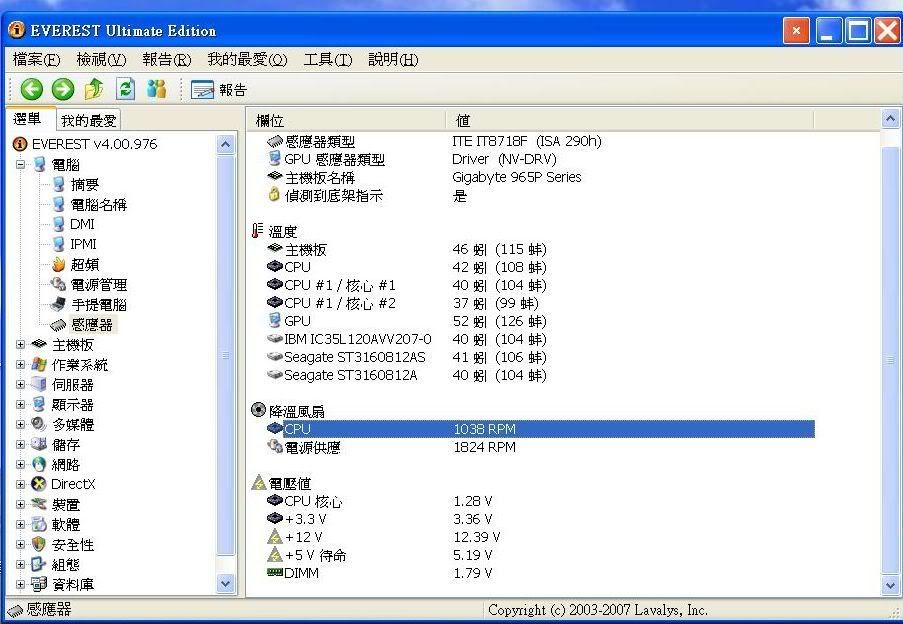This screenshot has height=624, width=903.
Task: Click the 顯示器 monitor icon
Action: 39,405
